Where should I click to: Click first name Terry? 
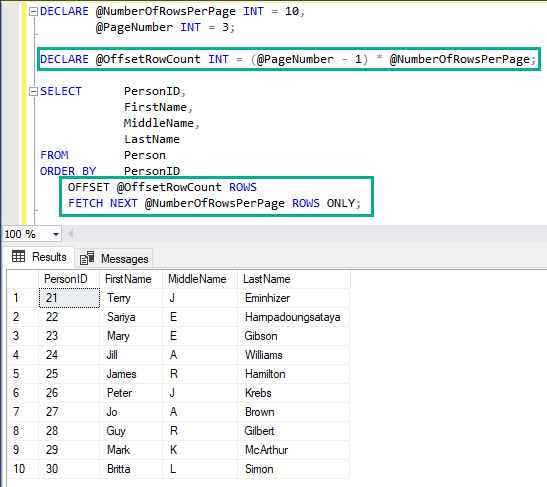point(119,298)
